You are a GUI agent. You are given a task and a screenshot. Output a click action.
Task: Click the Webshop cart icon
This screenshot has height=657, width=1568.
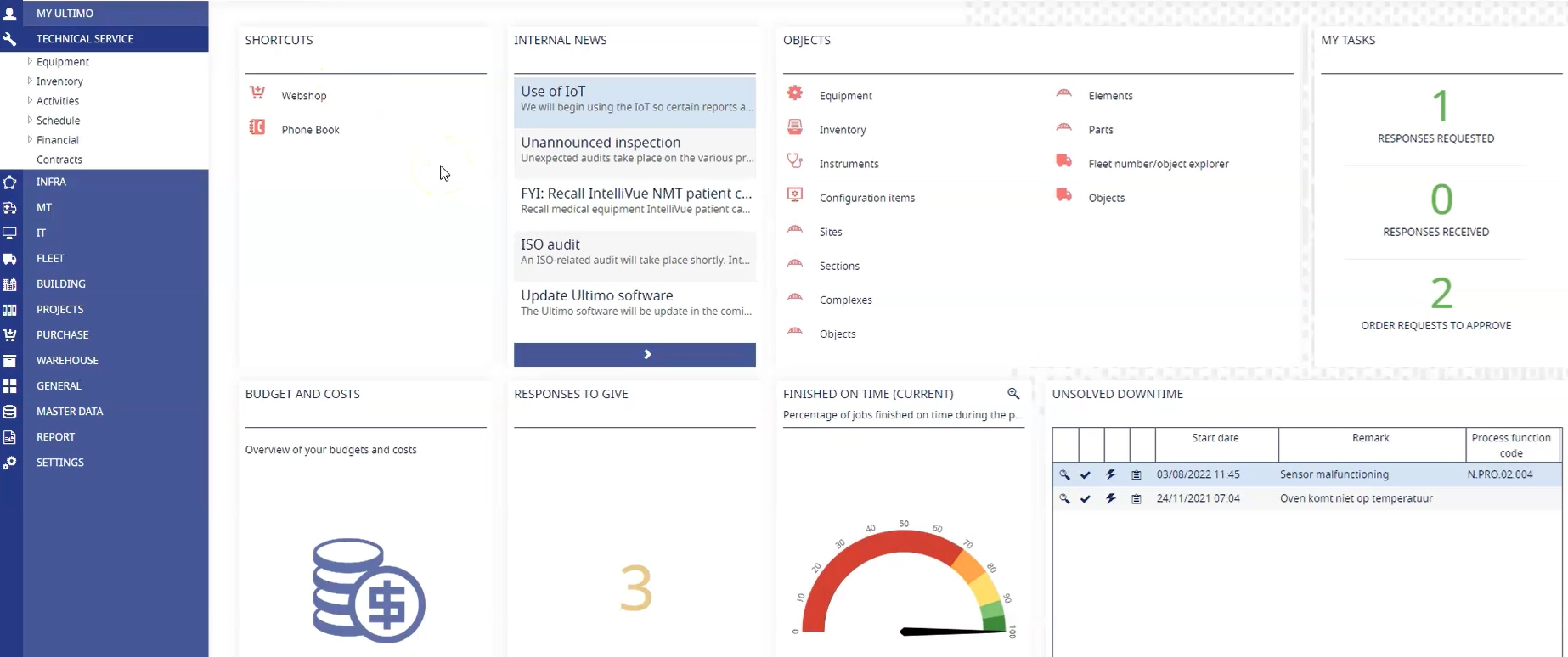257,93
